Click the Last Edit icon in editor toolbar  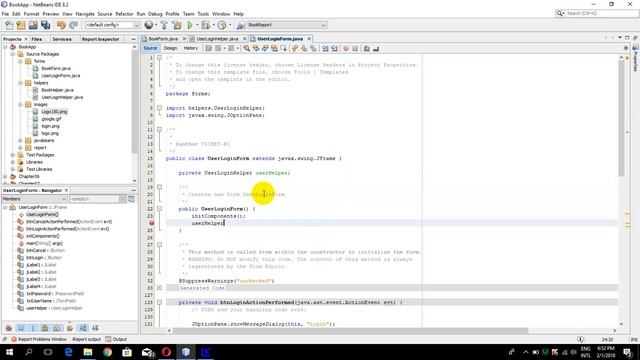(x=209, y=49)
